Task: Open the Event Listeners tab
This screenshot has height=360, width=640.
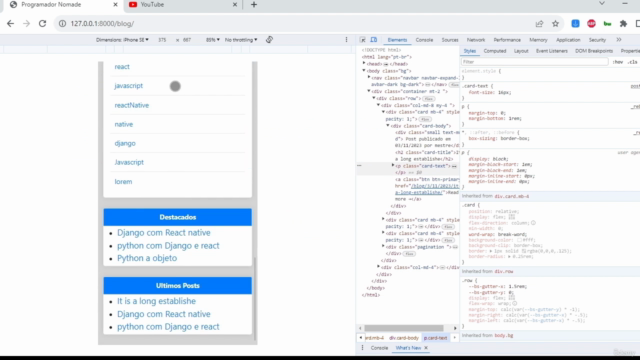Action: (x=551, y=51)
